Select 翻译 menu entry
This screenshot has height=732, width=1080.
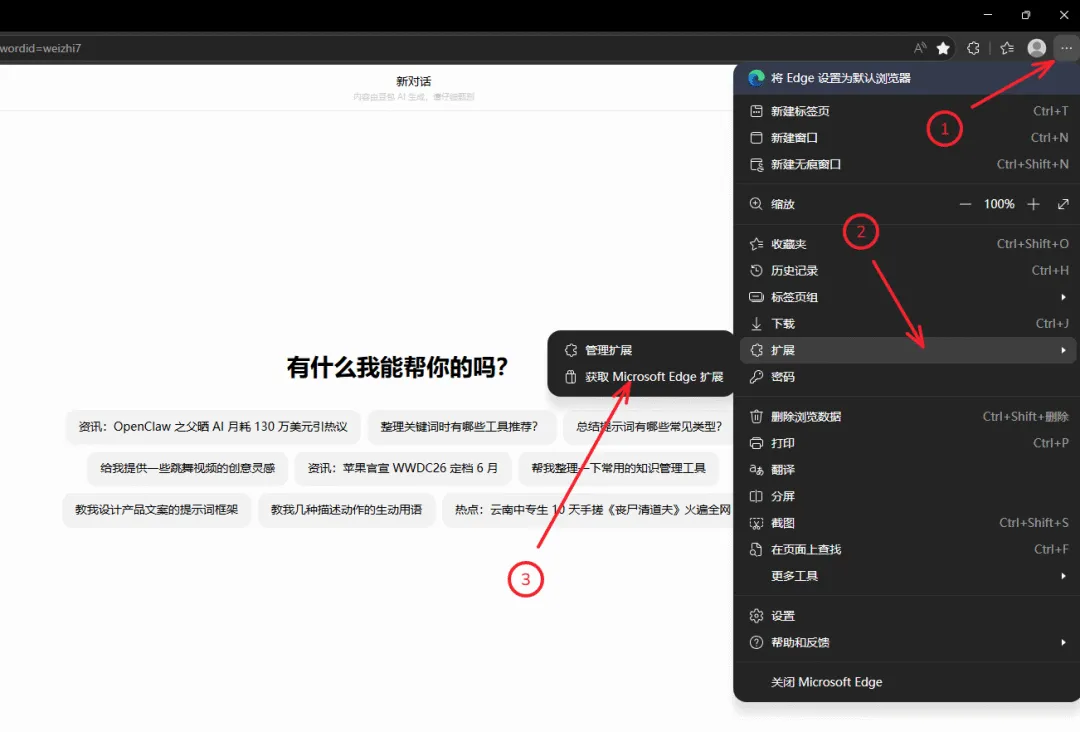pos(908,470)
